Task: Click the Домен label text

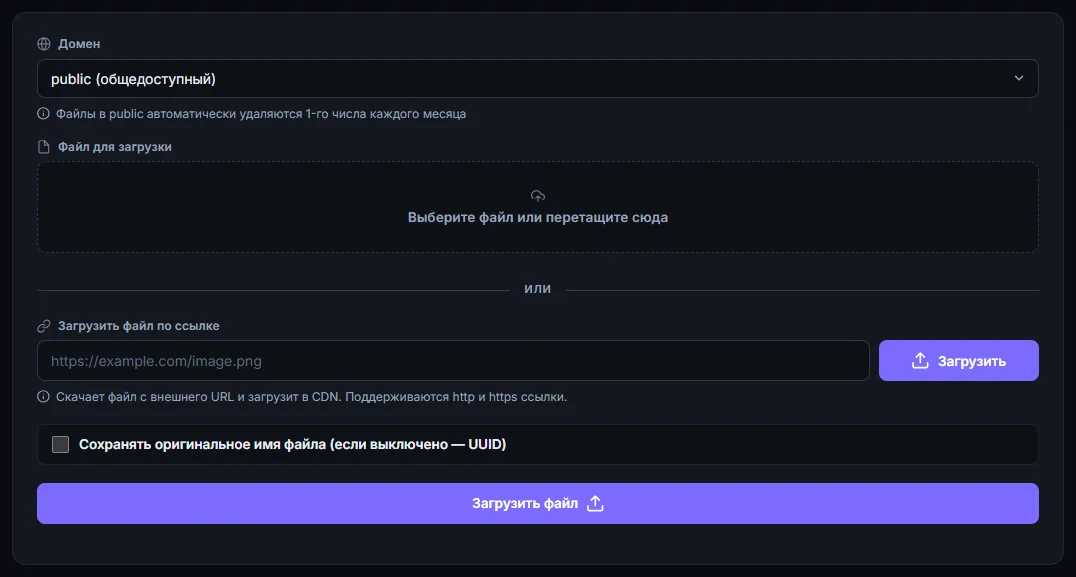Action: 79,44
